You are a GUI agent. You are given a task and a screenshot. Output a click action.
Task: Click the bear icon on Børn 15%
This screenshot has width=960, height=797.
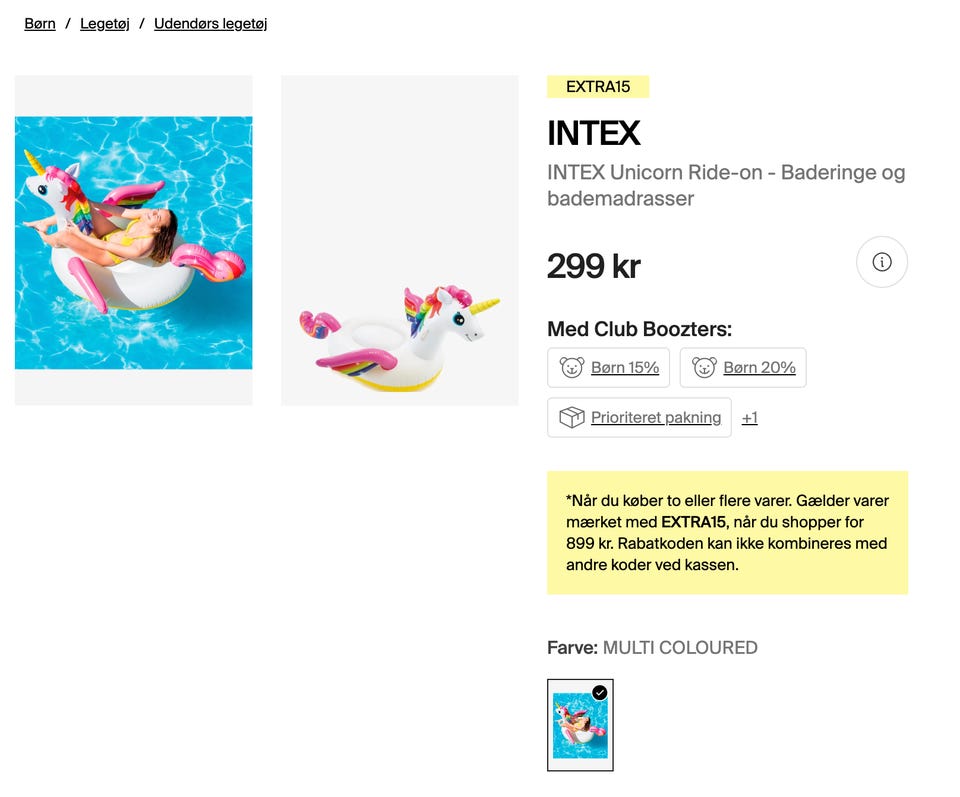pos(572,368)
